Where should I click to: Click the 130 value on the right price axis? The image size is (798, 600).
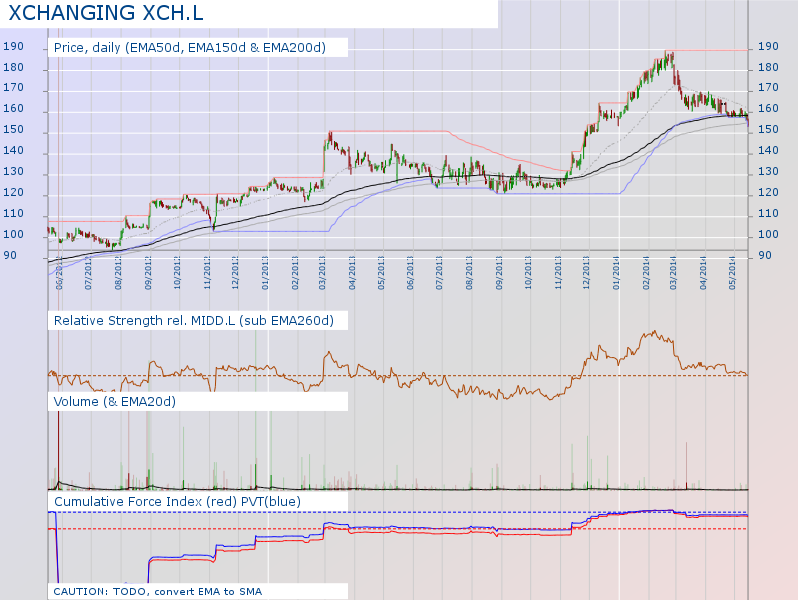(768, 172)
